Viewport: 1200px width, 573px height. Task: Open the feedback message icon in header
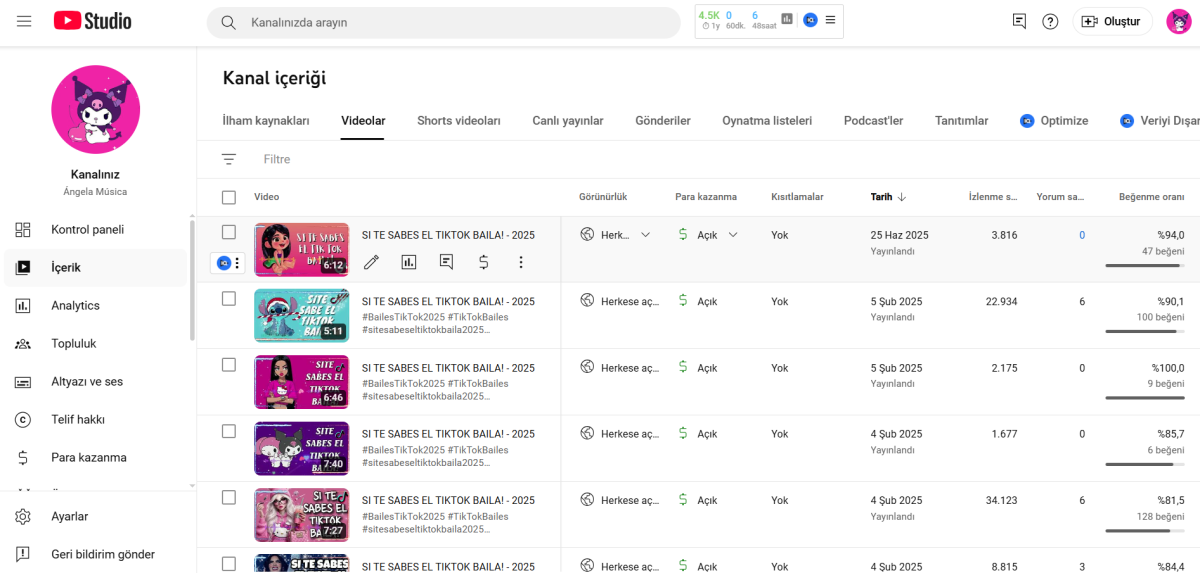pyautogui.click(x=1019, y=21)
